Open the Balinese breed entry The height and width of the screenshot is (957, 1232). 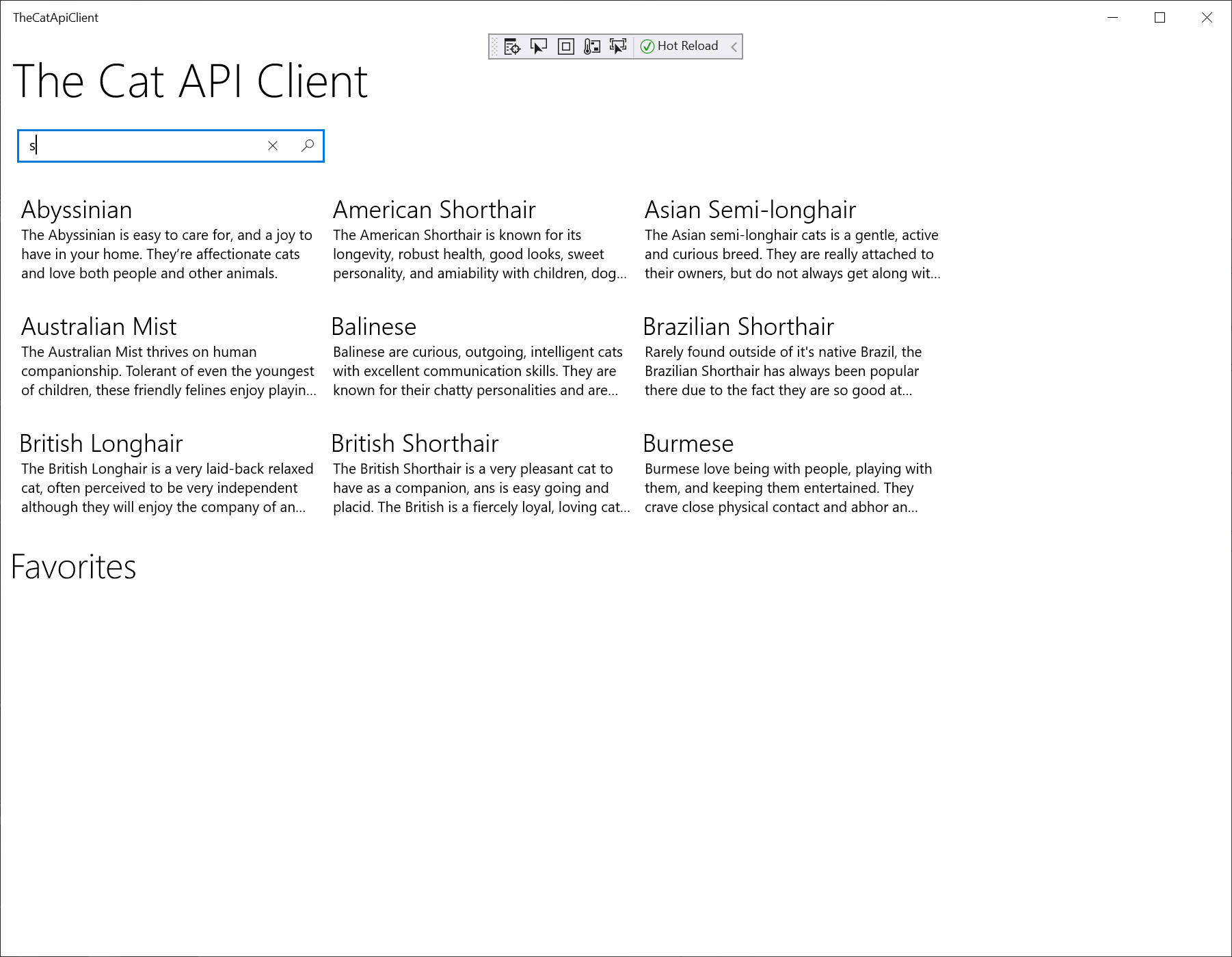coord(374,326)
